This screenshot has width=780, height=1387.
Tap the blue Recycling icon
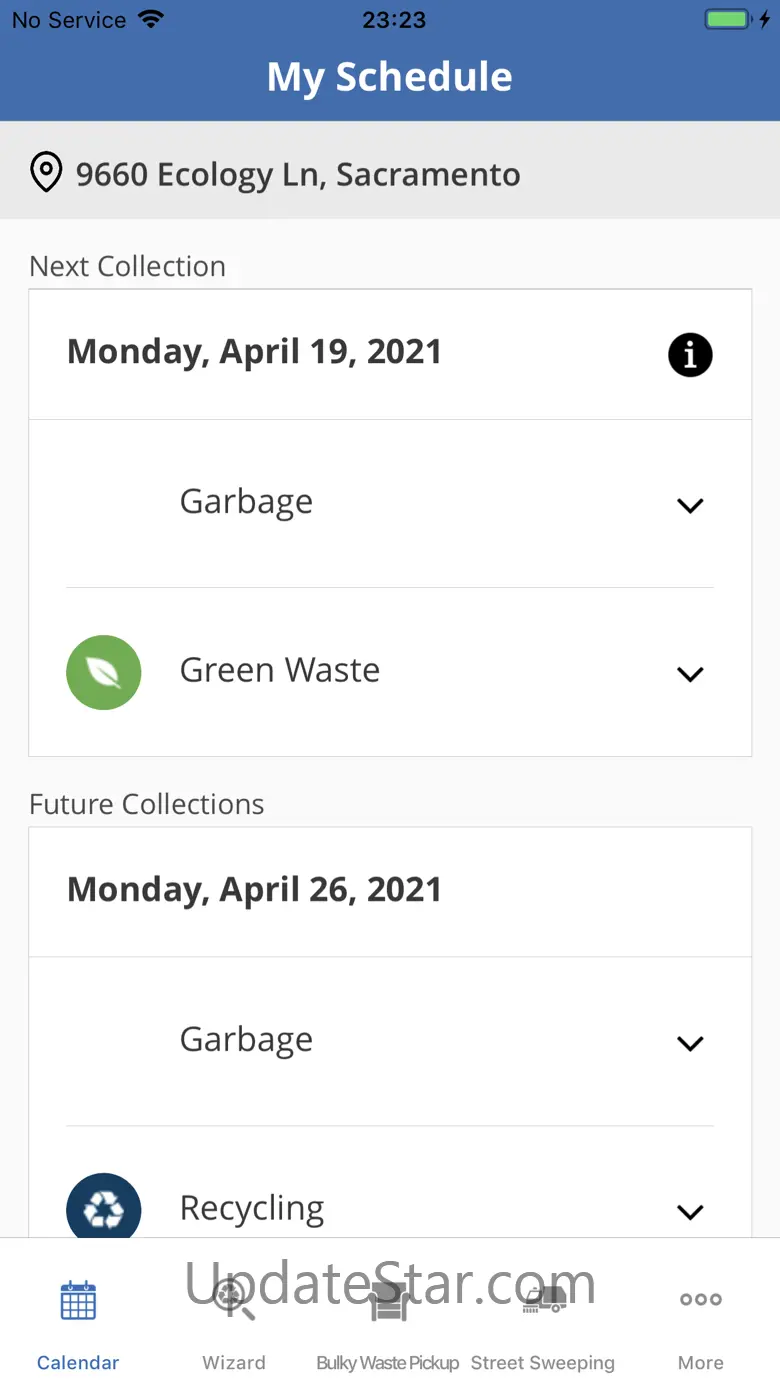point(104,1209)
